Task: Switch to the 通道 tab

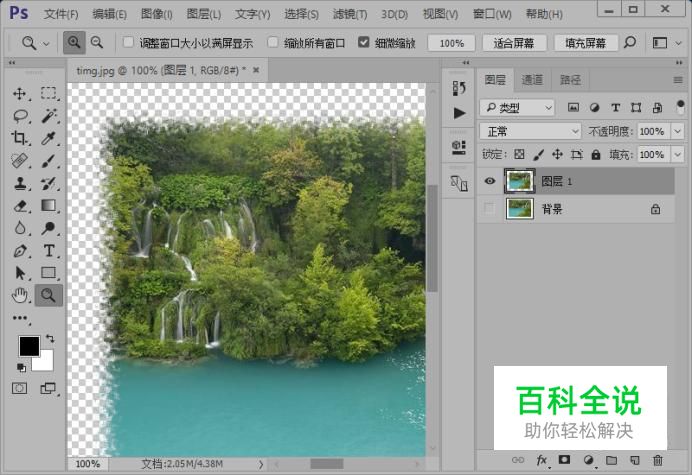Action: [x=532, y=80]
